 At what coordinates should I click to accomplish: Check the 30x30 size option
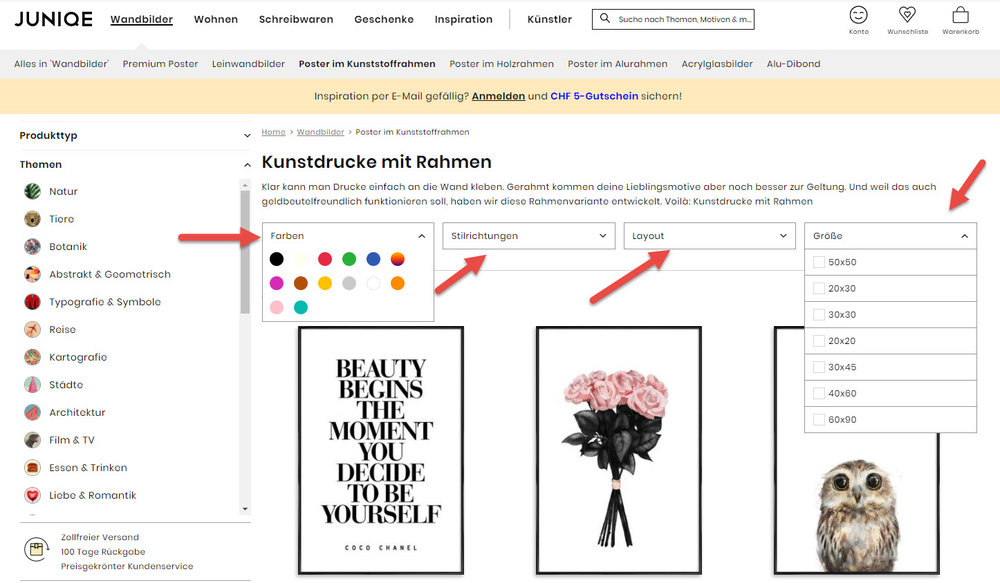(x=819, y=314)
